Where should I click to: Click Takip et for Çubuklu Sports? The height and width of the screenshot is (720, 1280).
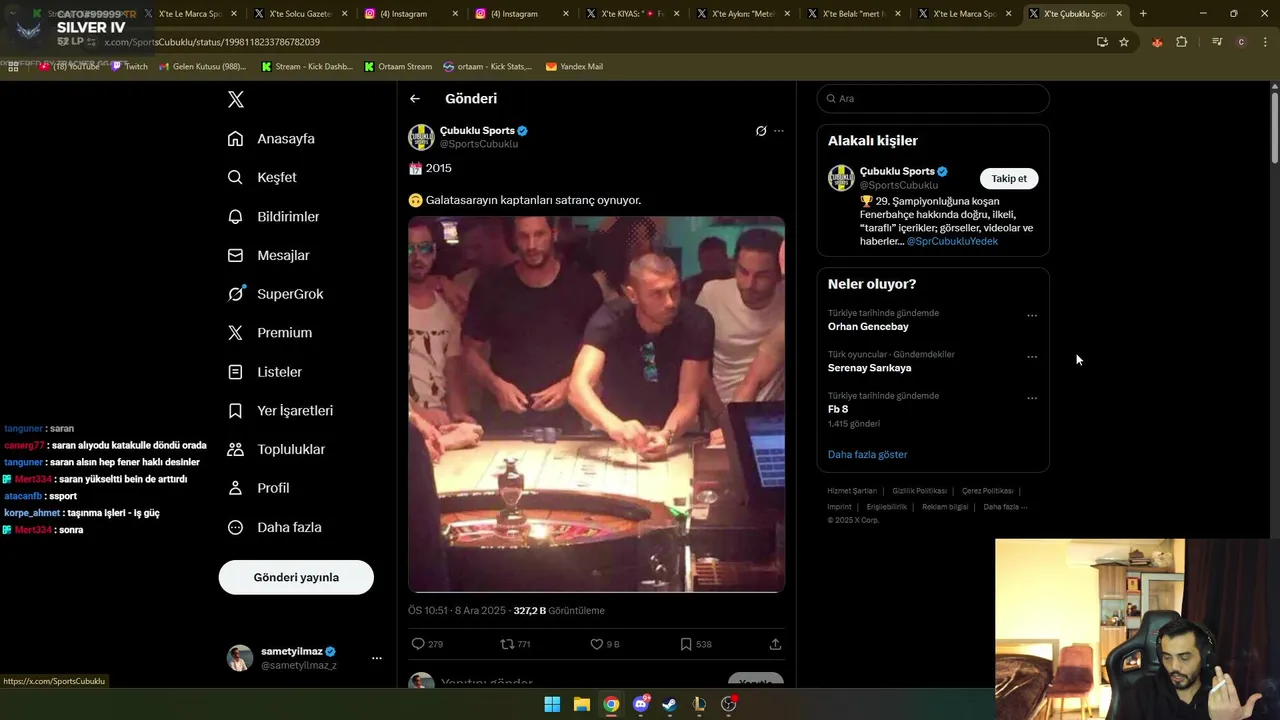[x=1009, y=179]
